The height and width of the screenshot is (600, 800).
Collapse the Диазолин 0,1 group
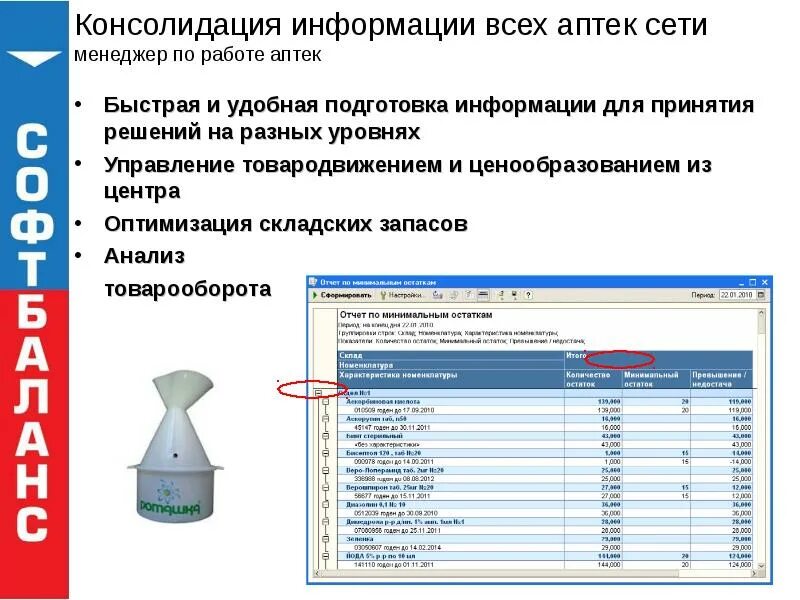click(326, 505)
